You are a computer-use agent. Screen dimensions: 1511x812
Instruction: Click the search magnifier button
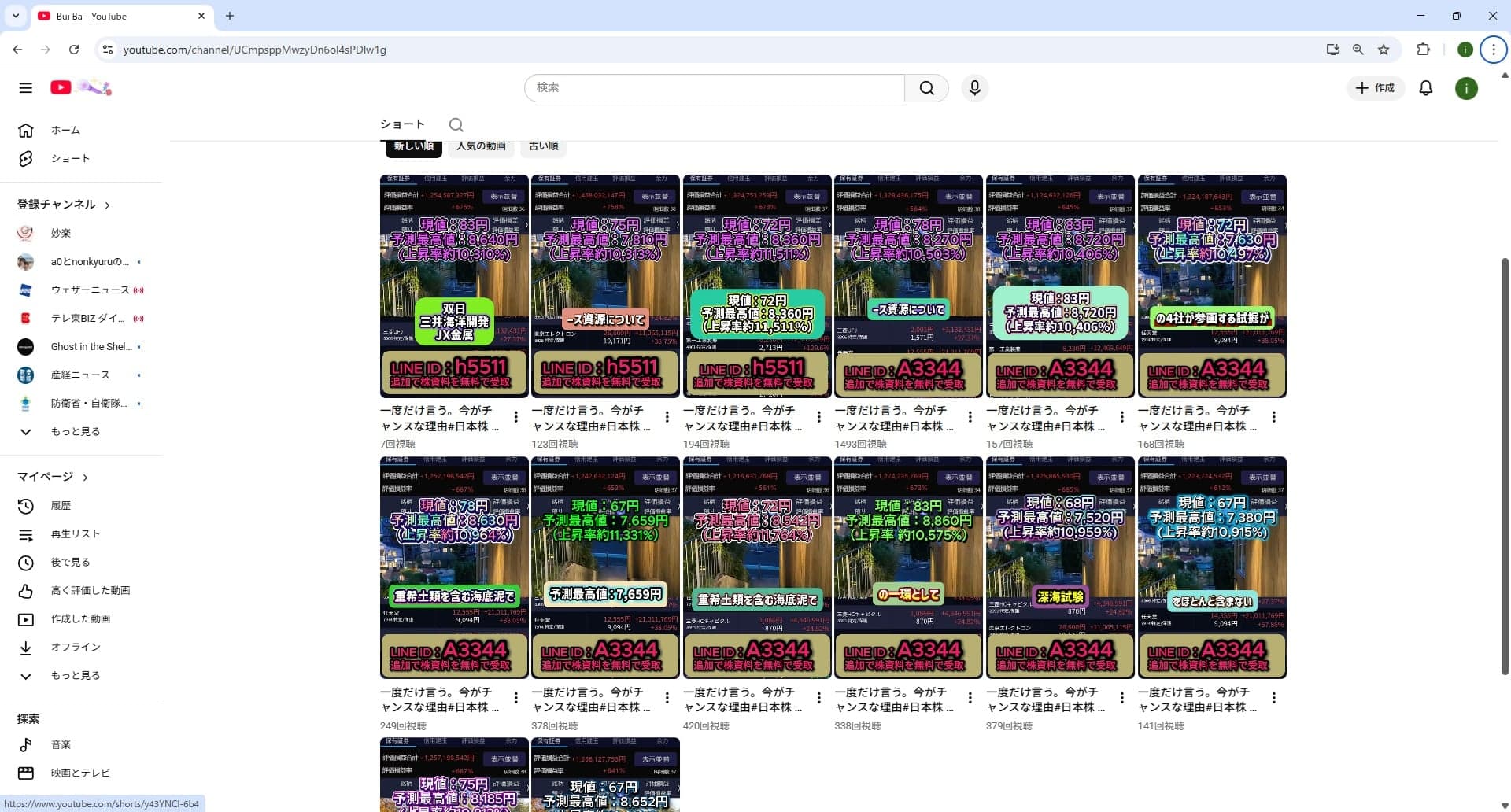pos(926,88)
